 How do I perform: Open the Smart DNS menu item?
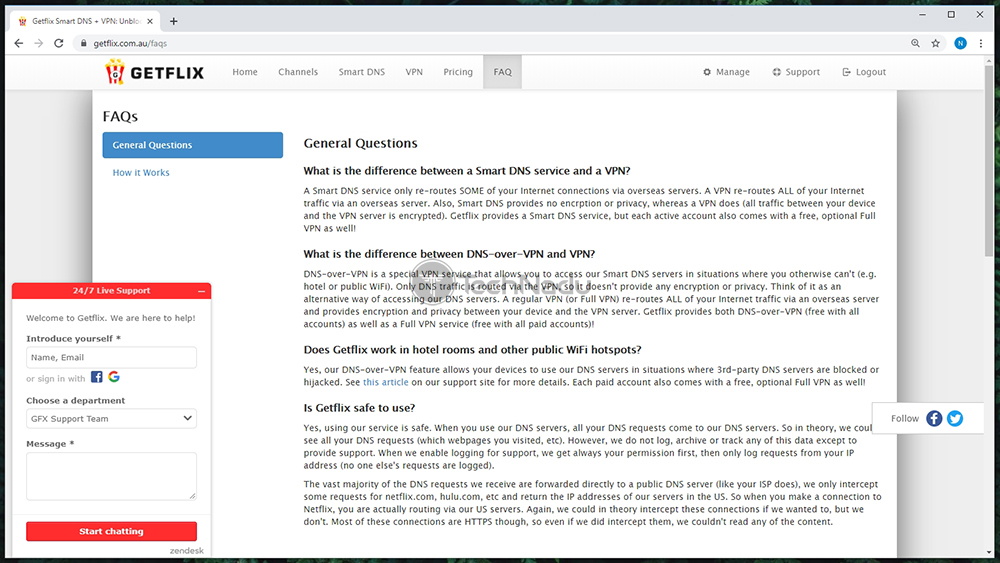[362, 72]
